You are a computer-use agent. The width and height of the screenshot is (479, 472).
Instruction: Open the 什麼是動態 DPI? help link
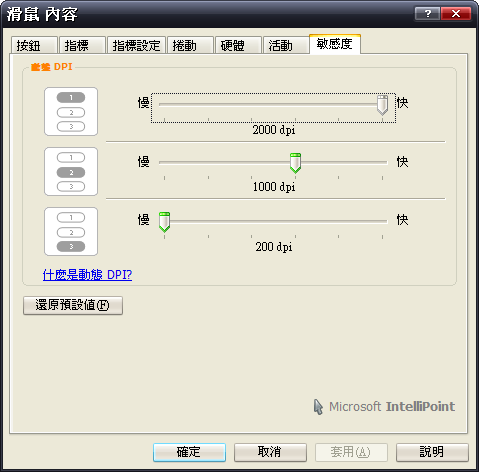[x=87, y=275]
